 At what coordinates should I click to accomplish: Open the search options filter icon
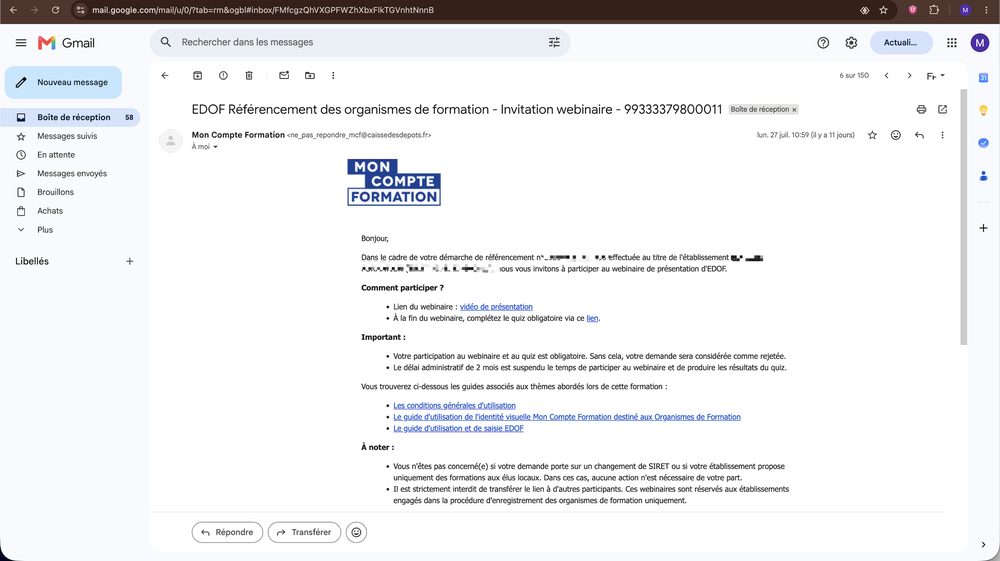(x=554, y=42)
